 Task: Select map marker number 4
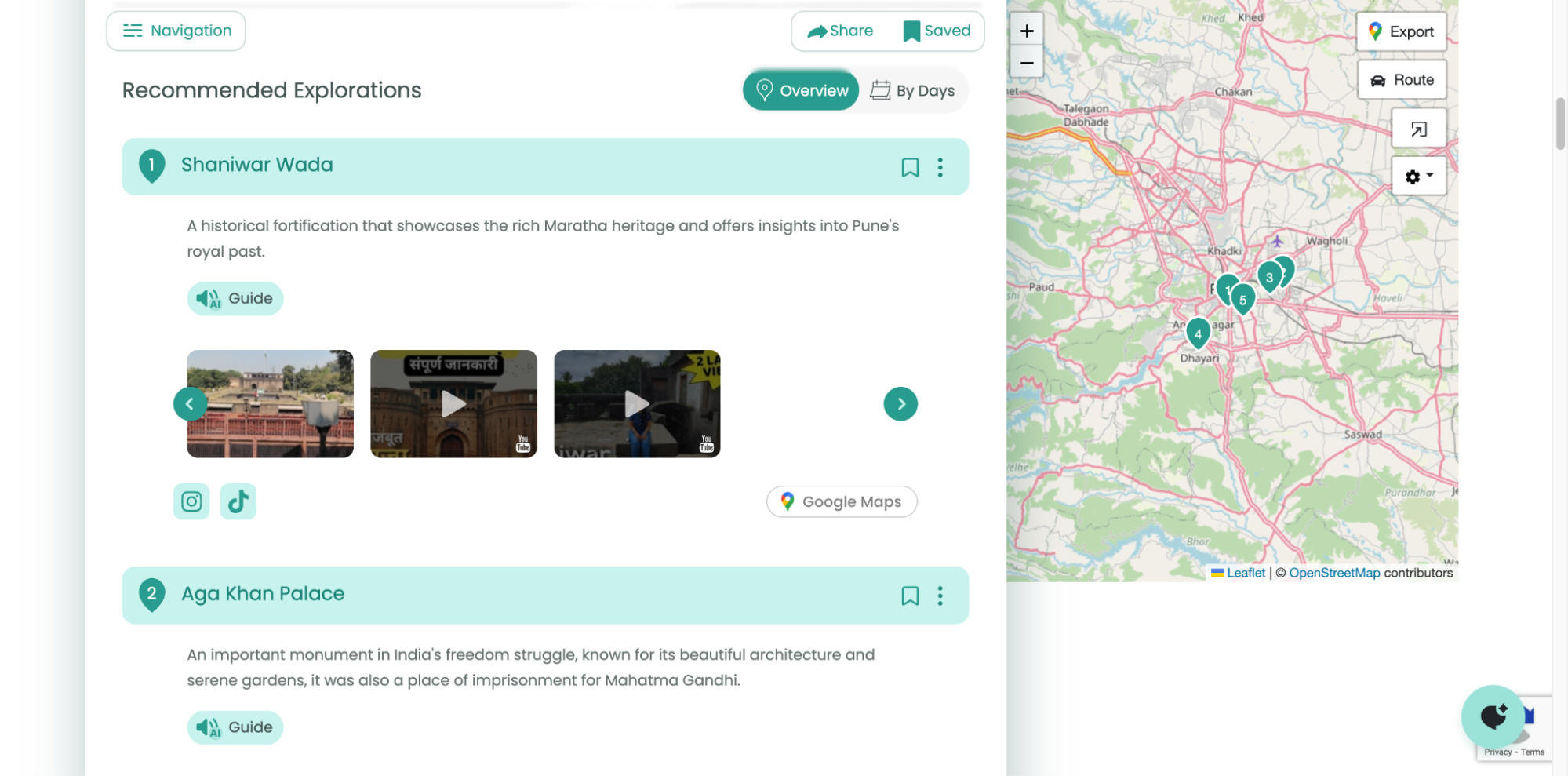click(x=1198, y=333)
